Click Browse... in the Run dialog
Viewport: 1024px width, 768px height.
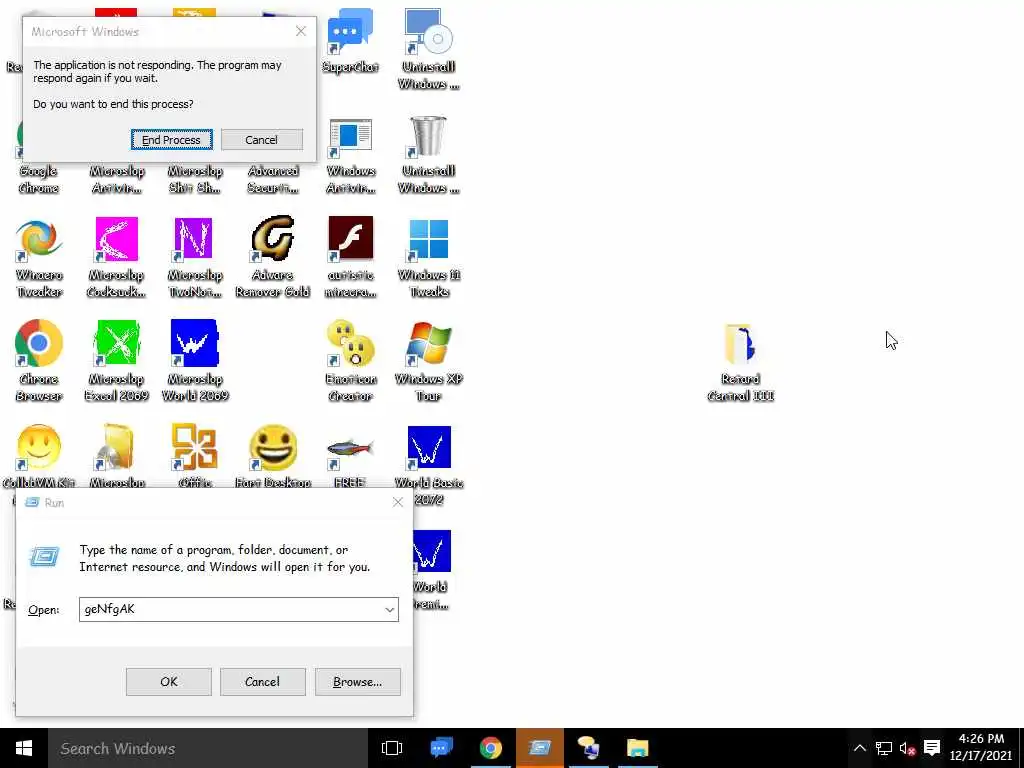coord(357,682)
